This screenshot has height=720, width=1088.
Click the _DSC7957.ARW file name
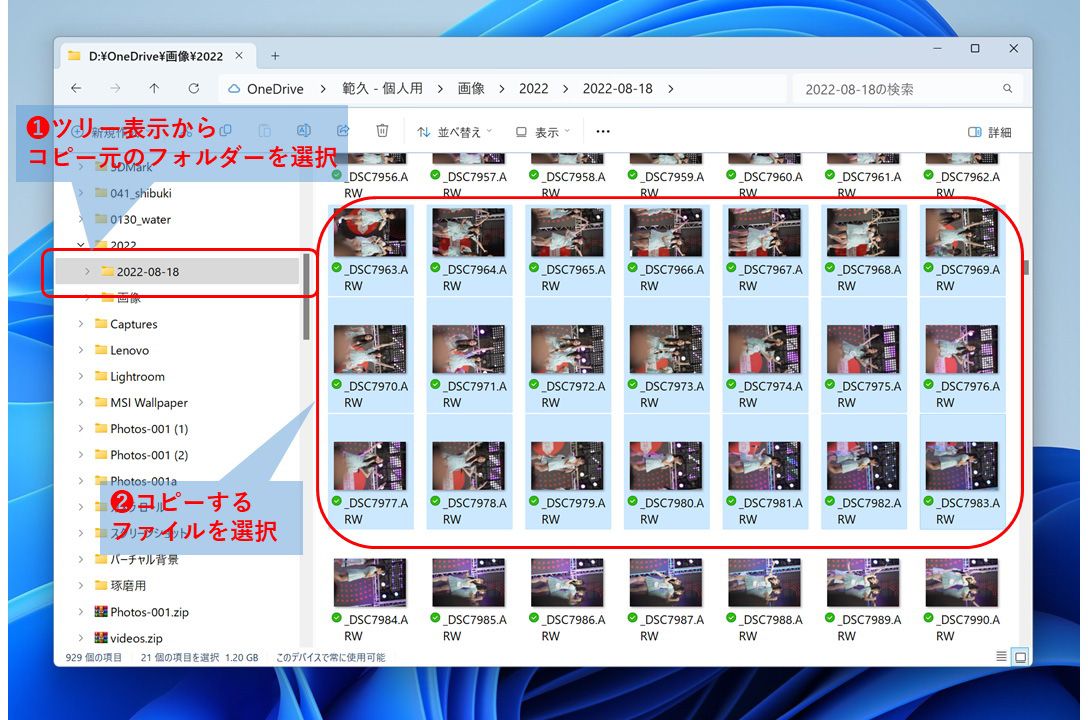(476, 185)
